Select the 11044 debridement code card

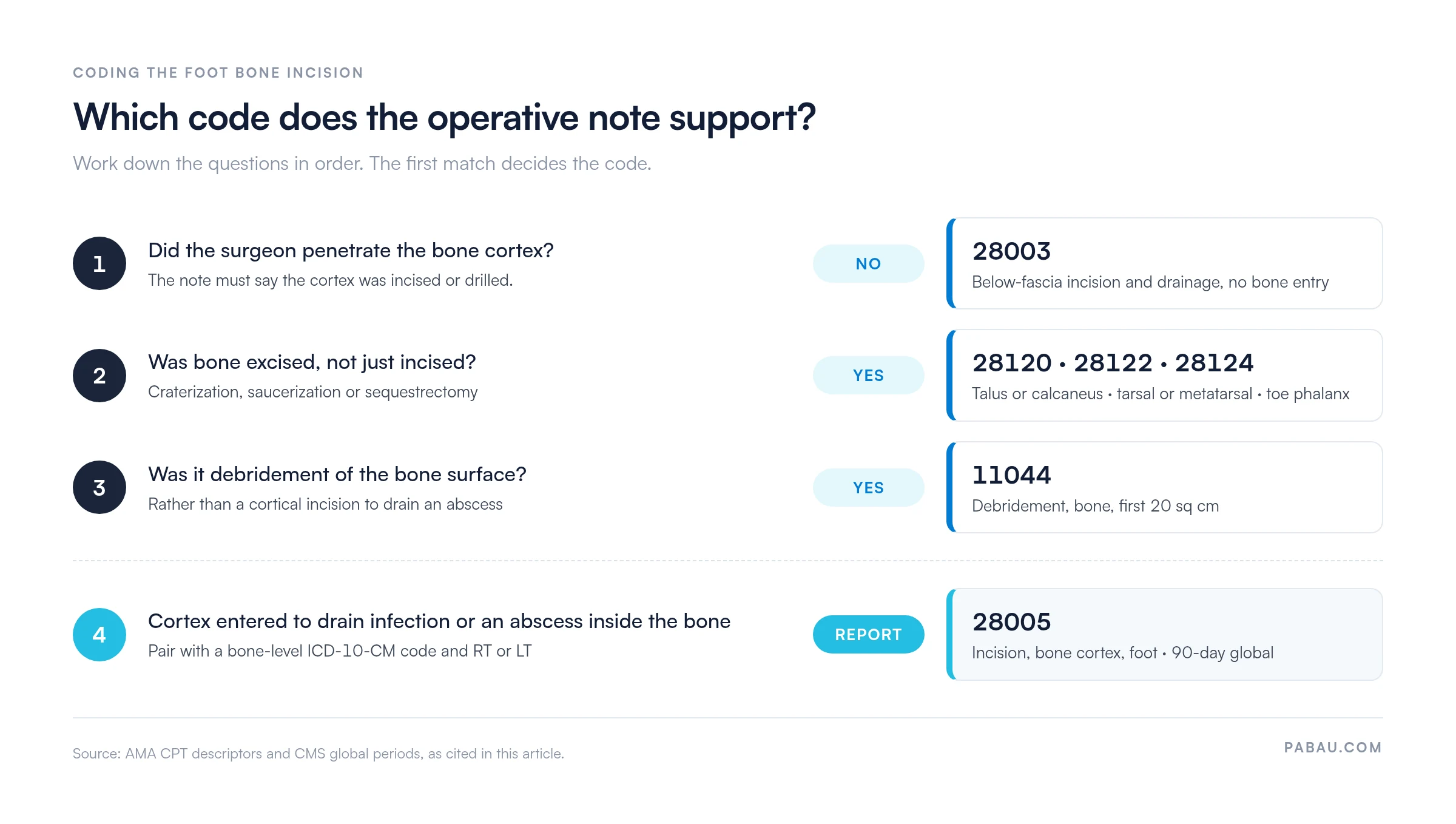[1164, 487]
